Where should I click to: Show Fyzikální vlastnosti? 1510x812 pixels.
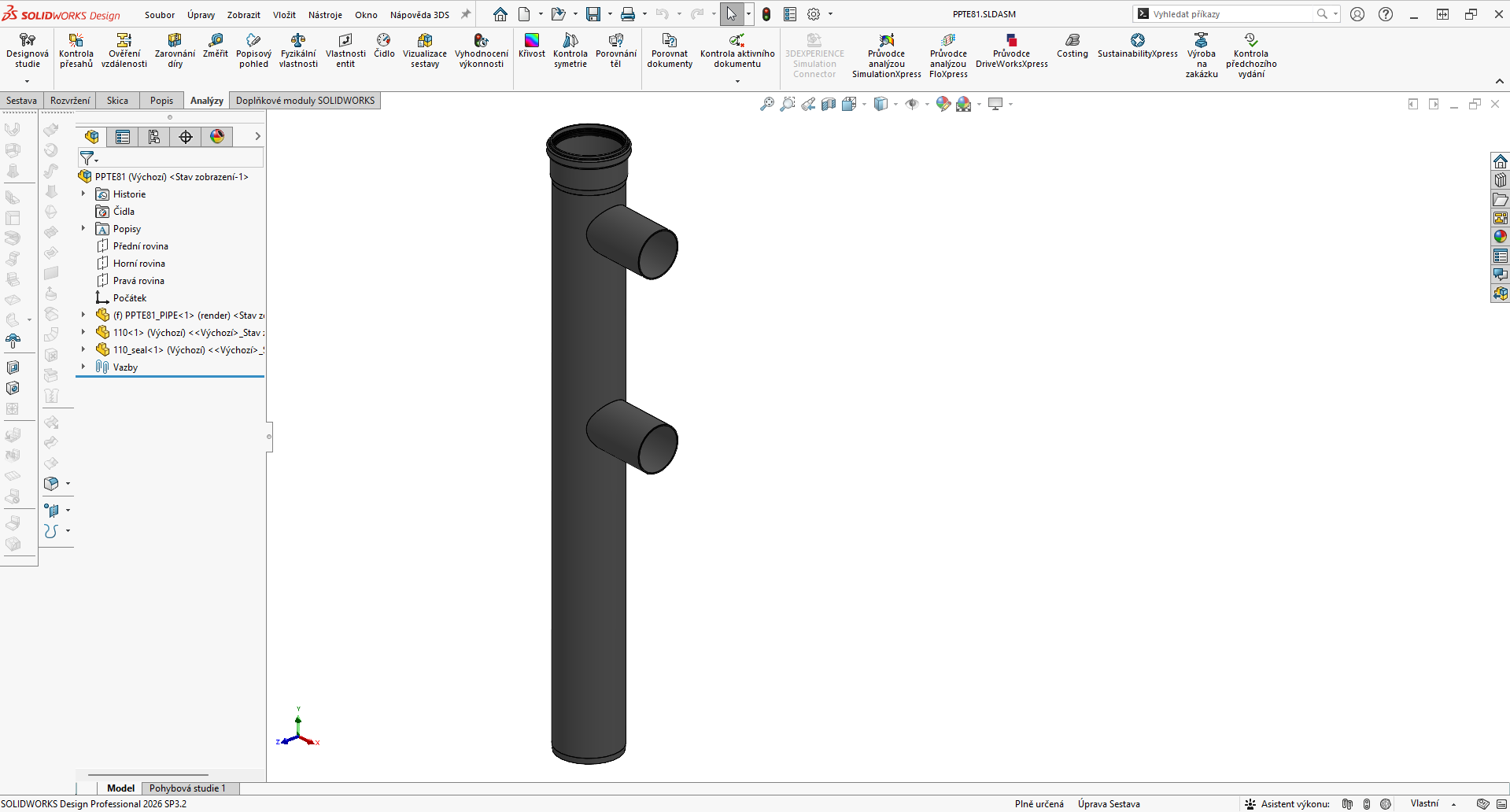[x=298, y=51]
